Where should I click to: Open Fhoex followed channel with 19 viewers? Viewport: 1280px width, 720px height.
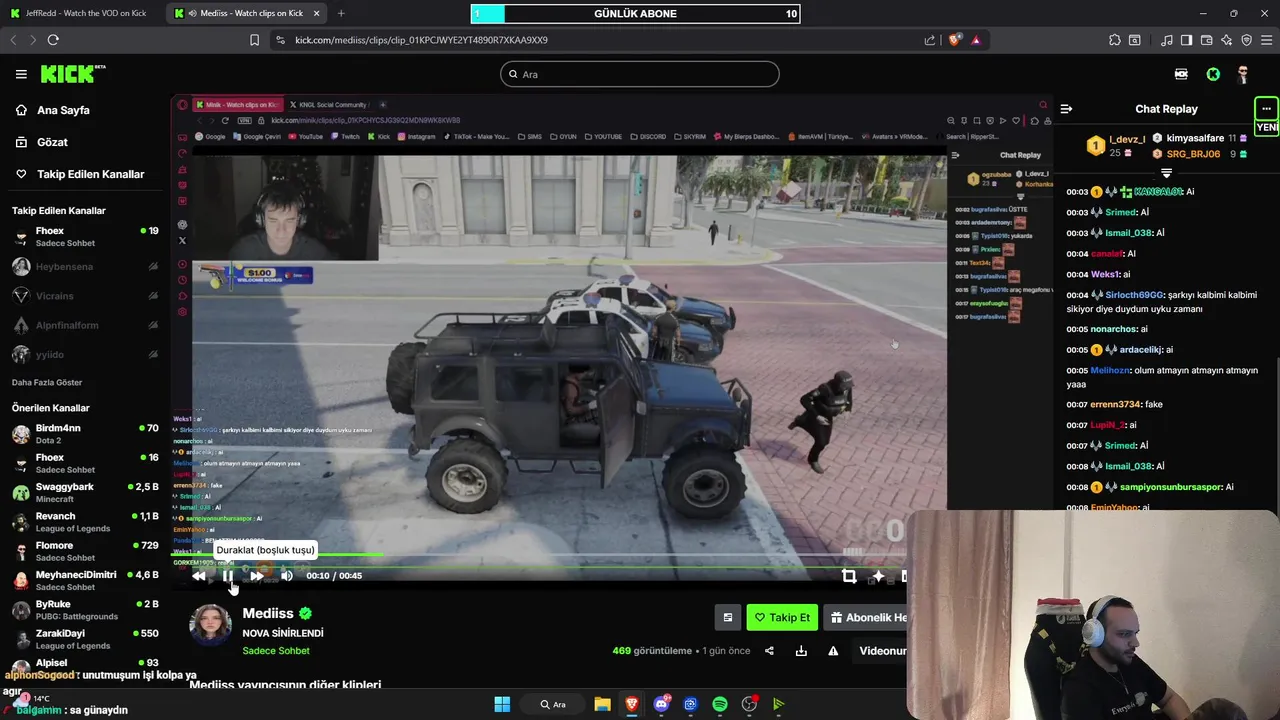click(x=85, y=237)
